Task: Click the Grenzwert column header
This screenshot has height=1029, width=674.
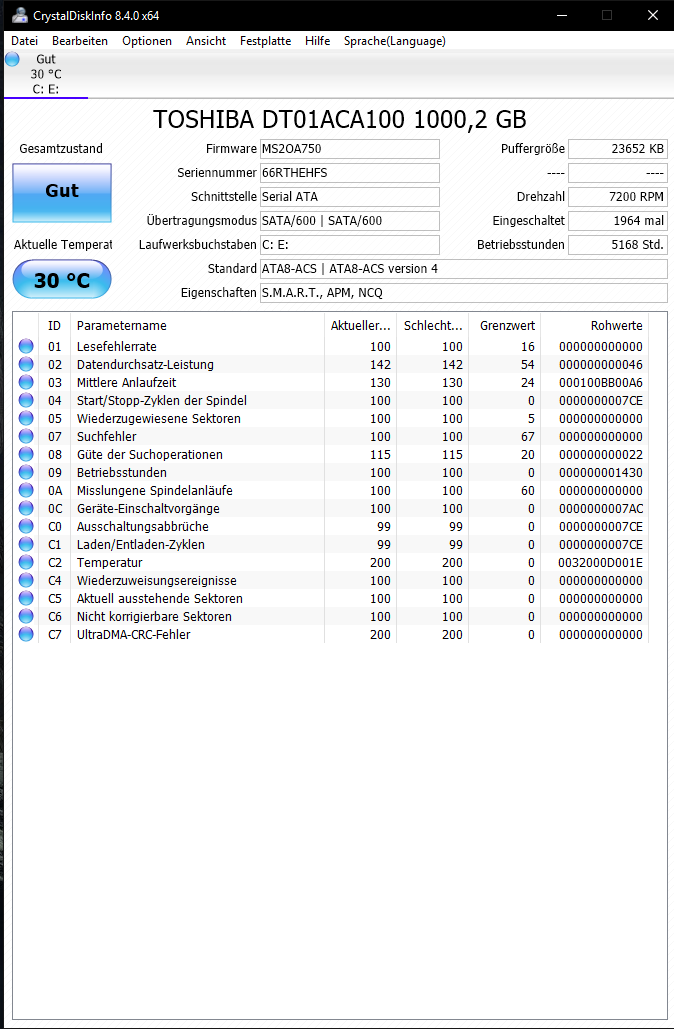Action: coord(505,326)
